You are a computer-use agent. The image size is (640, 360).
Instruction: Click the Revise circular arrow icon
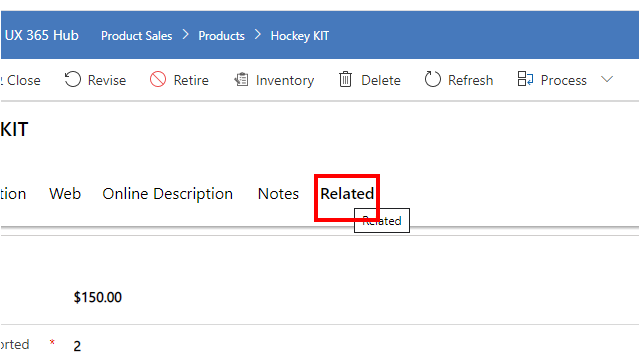click(73, 79)
